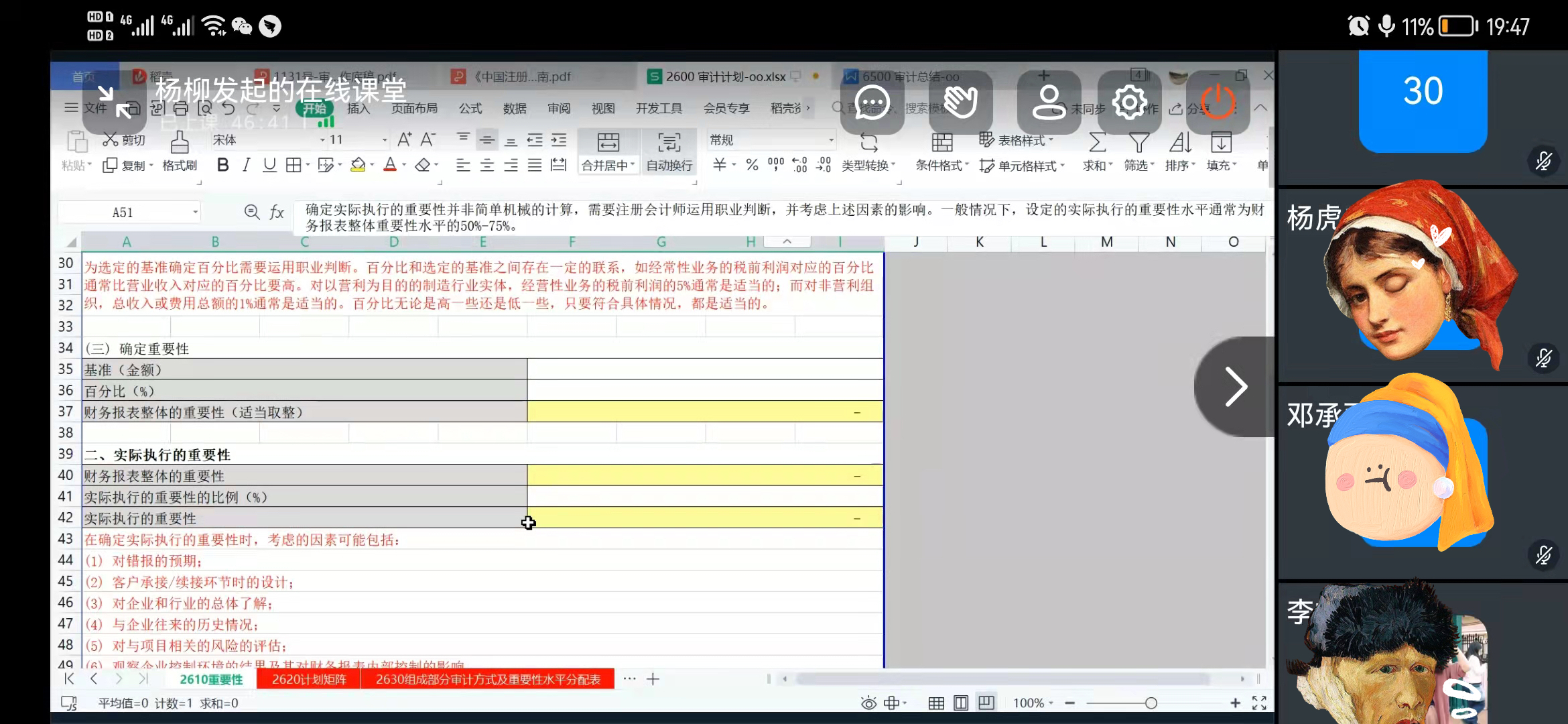Click the fullscreen icon in status bar

click(x=1259, y=703)
